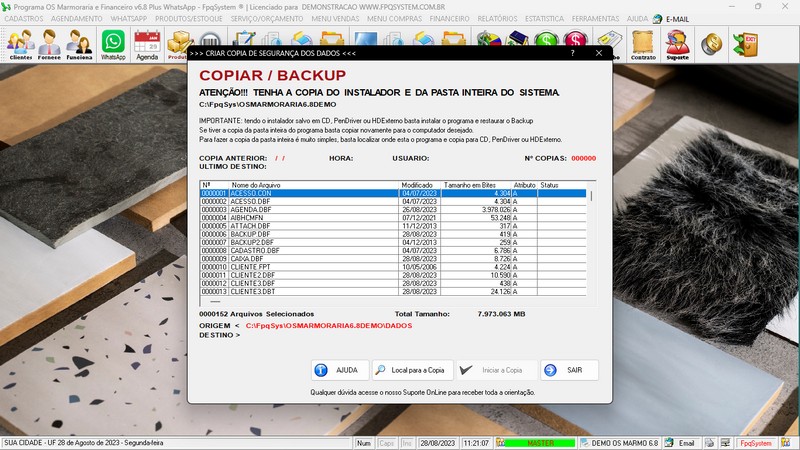
Task: Open the FERRAMENTAS menu
Action: (x=594, y=19)
